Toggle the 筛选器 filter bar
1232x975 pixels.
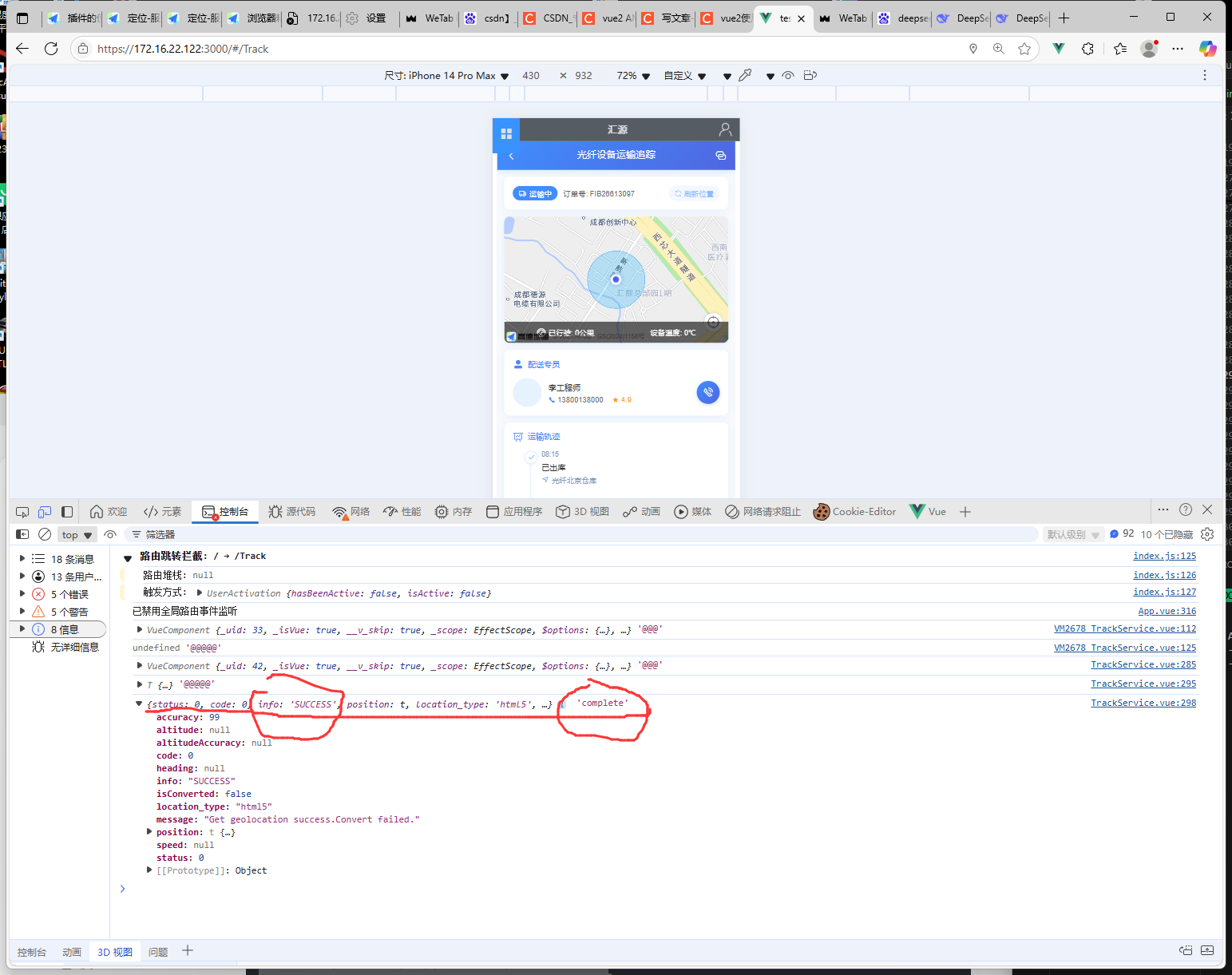tap(153, 533)
